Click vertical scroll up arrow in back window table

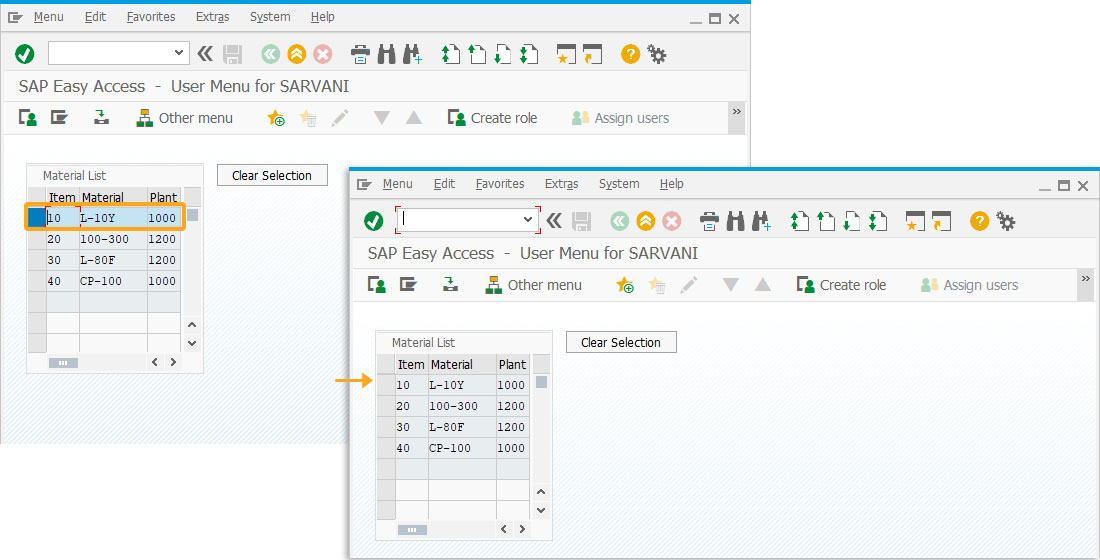tap(192, 325)
